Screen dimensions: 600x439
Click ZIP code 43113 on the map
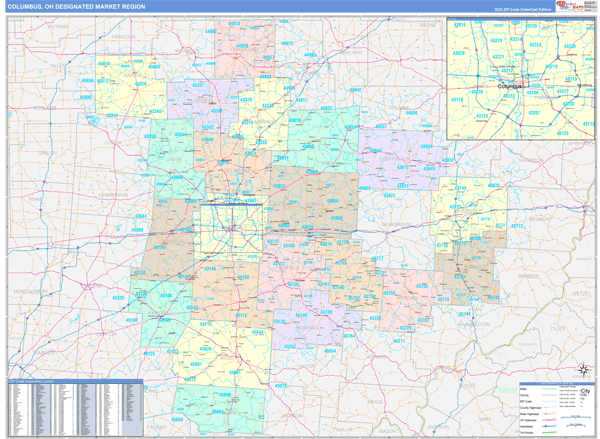241,315
